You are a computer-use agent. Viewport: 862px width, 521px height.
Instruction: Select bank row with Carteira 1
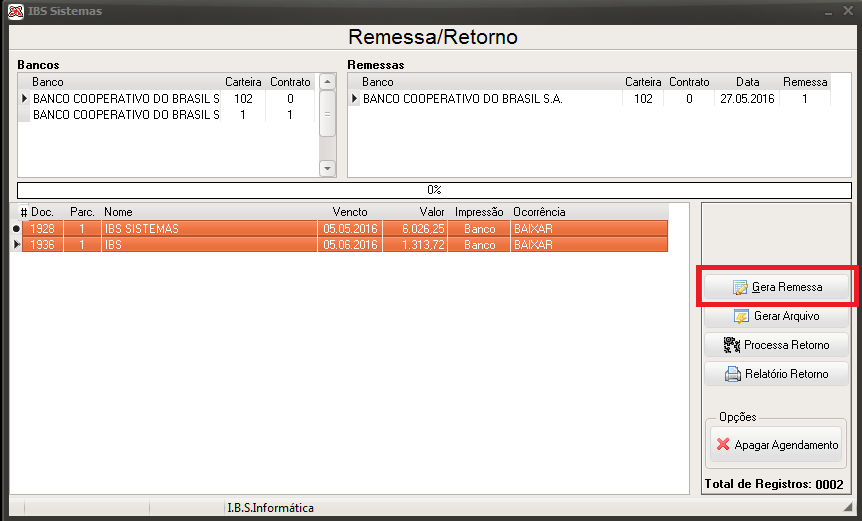coord(169,115)
